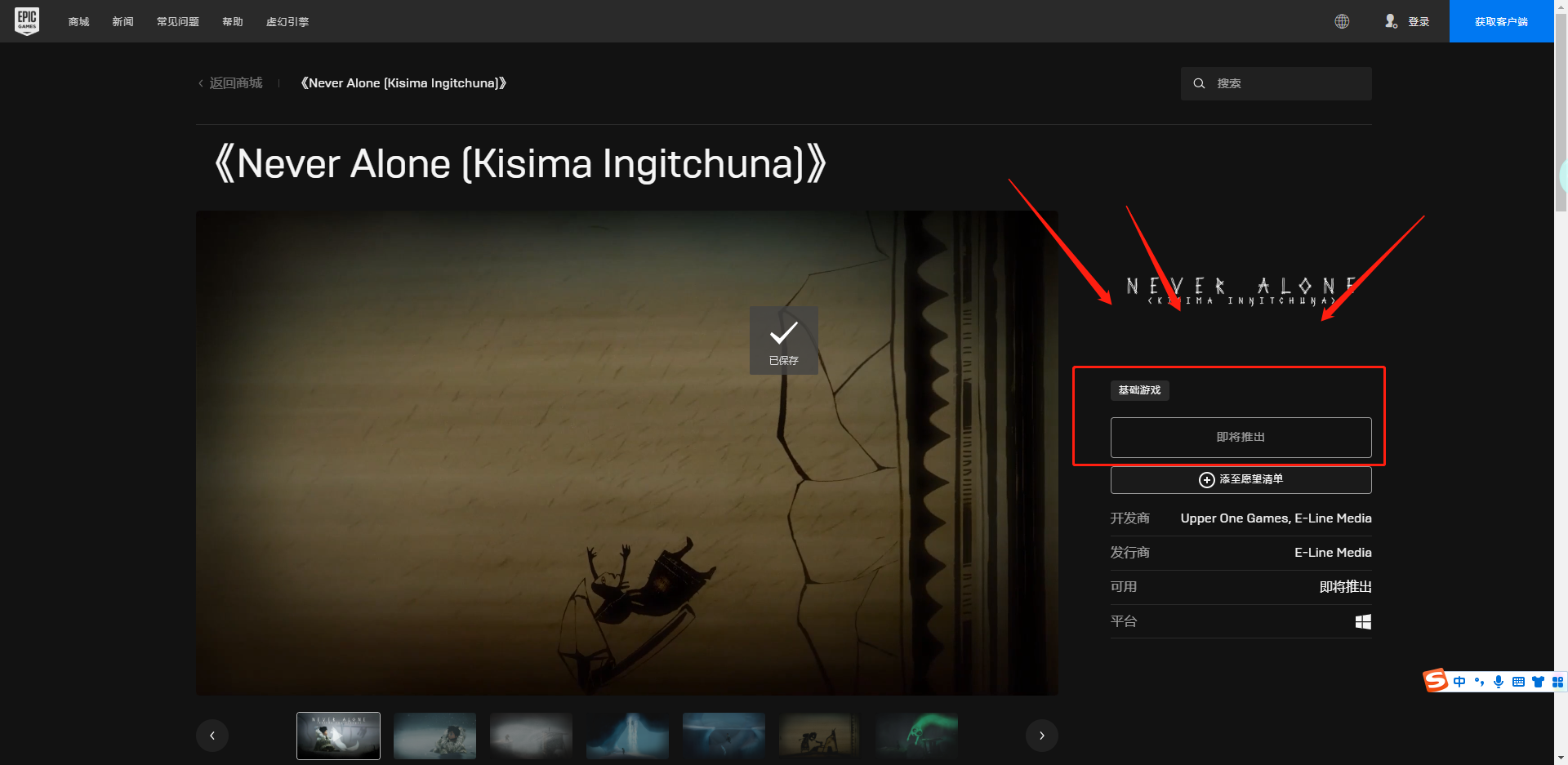Open the IME skin shirt icon
The width and height of the screenshot is (1568, 765).
(1538, 682)
